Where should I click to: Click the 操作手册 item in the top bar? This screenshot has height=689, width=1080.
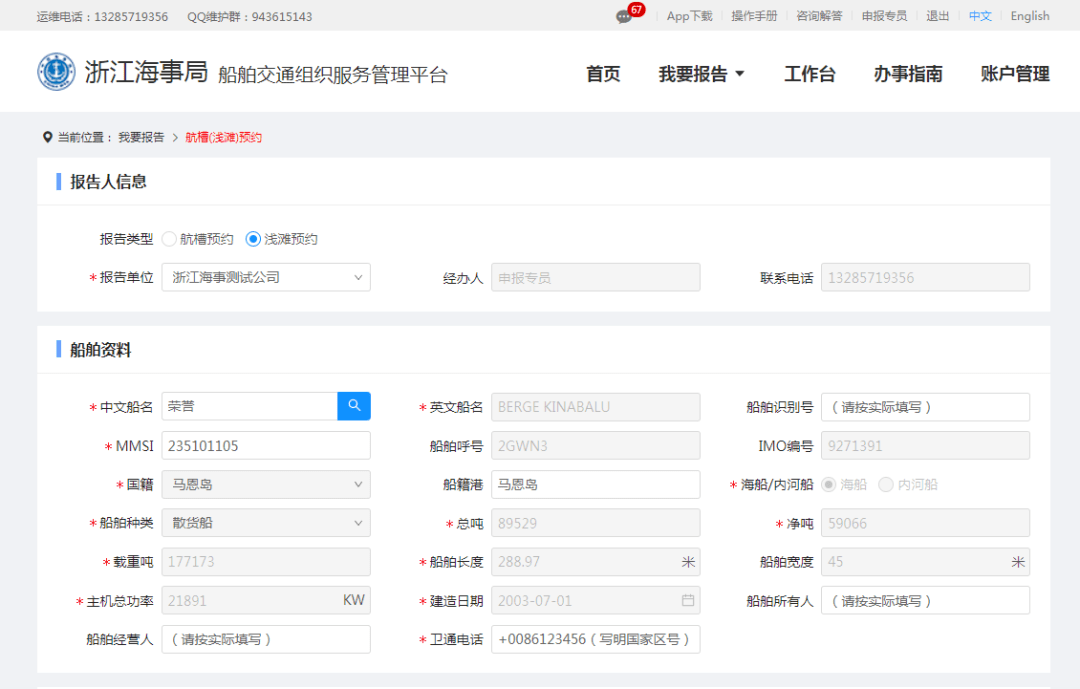click(755, 16)
